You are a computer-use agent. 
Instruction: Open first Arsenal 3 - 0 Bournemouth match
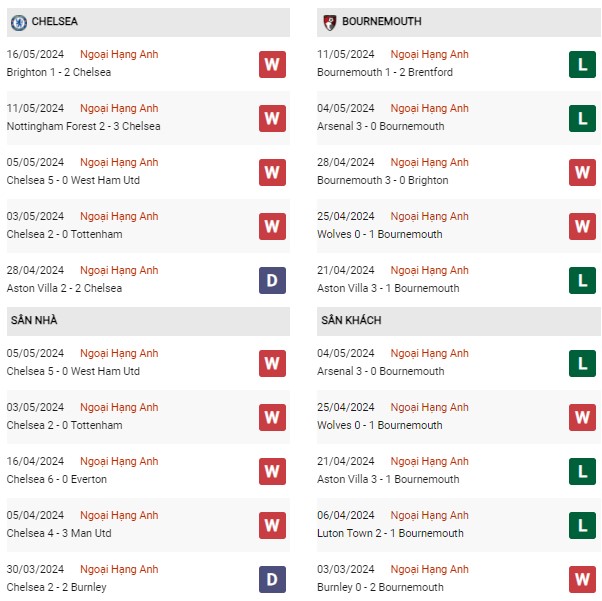pyautogui.click(x=380, y=126)
